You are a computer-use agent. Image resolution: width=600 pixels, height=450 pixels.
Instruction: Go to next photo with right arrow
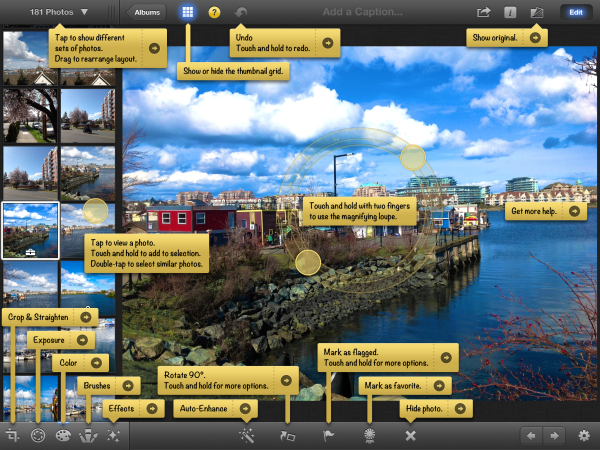(x=554, y=435)
